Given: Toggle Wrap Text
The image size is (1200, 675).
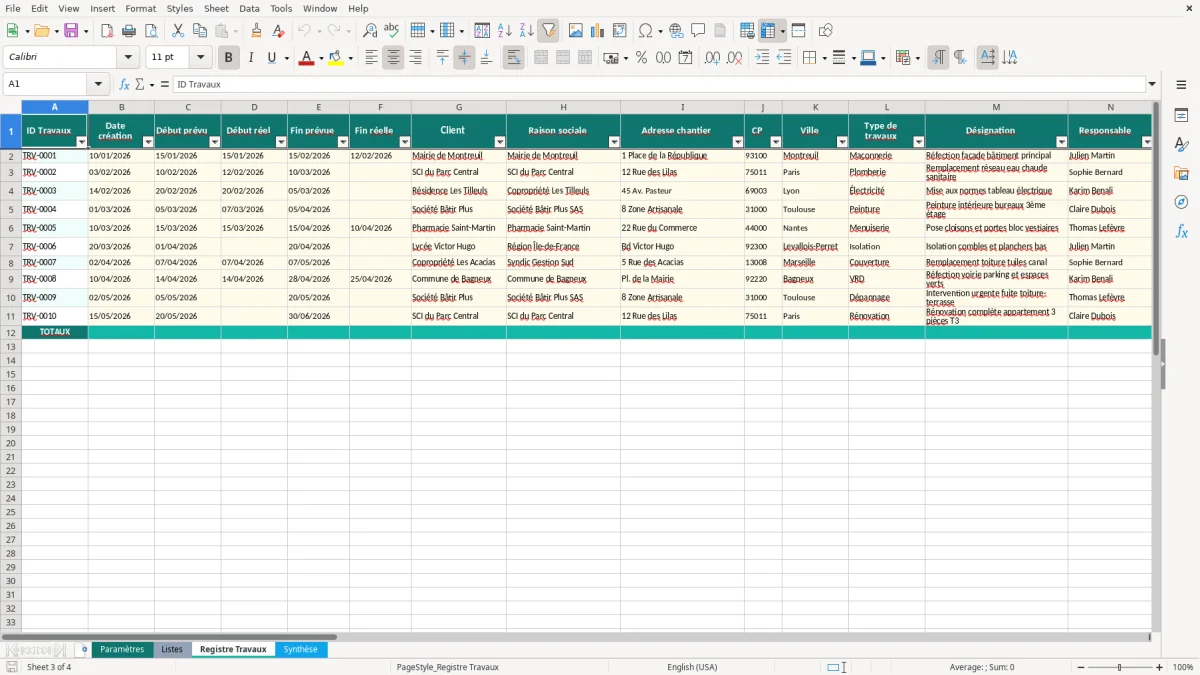Looking at the screenshot, I should (513, 58).
